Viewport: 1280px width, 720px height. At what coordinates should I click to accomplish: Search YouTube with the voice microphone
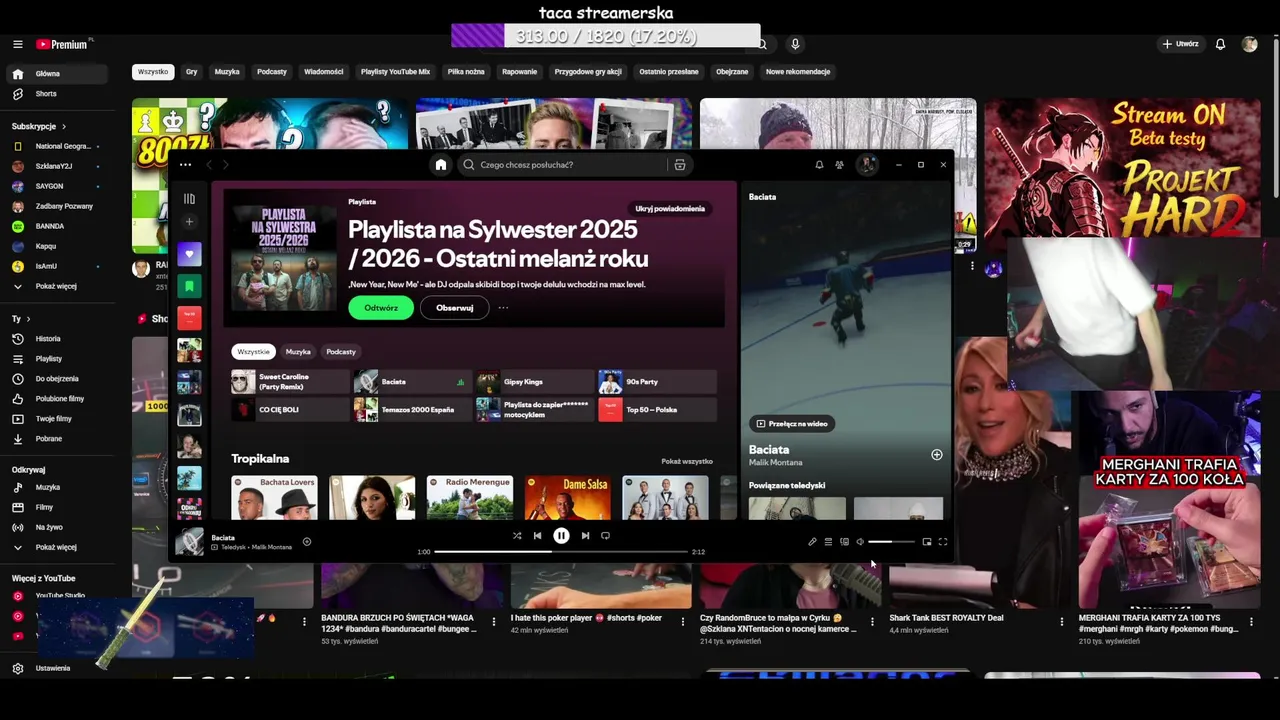(x=795, y=44)
